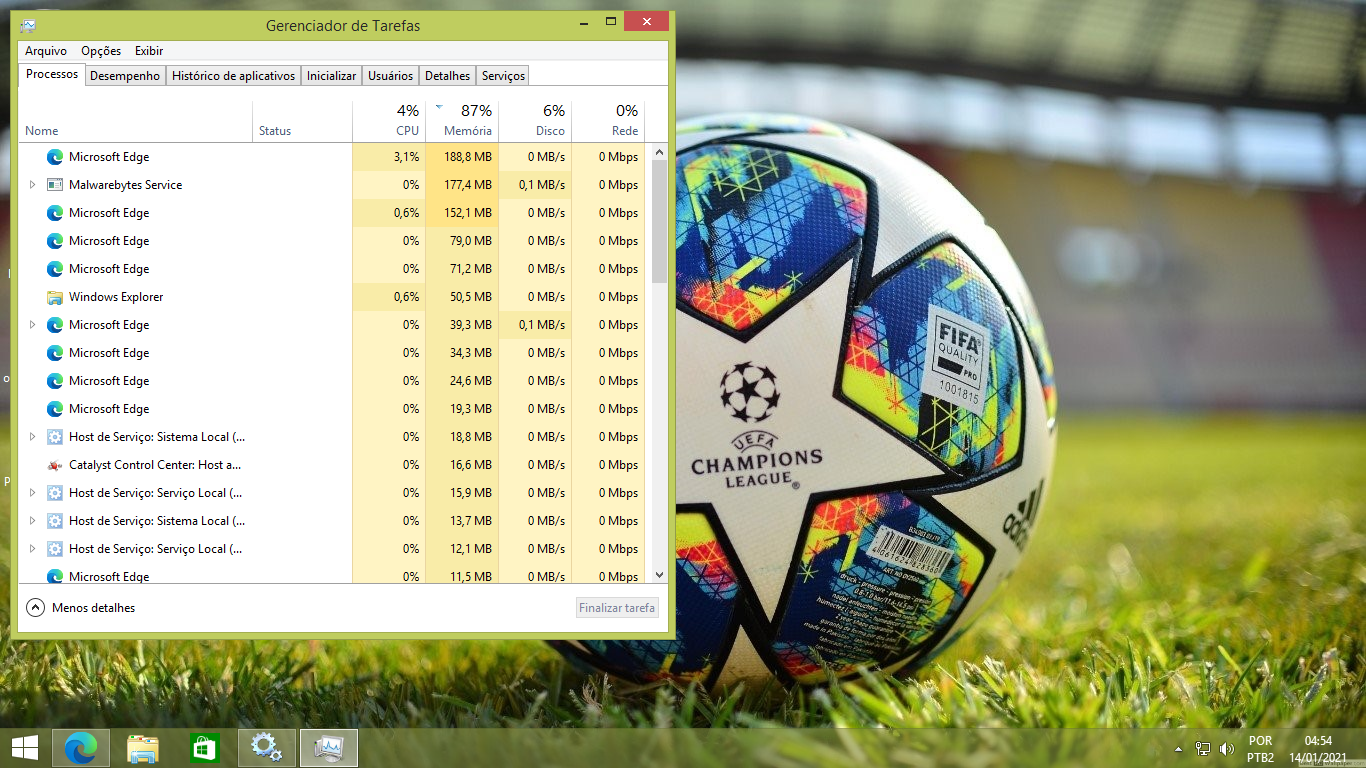Expand the Sistema Local host using 18,8 MB
The width and height of the screenshot is (1366, 768).
click(x=32, y=437)
